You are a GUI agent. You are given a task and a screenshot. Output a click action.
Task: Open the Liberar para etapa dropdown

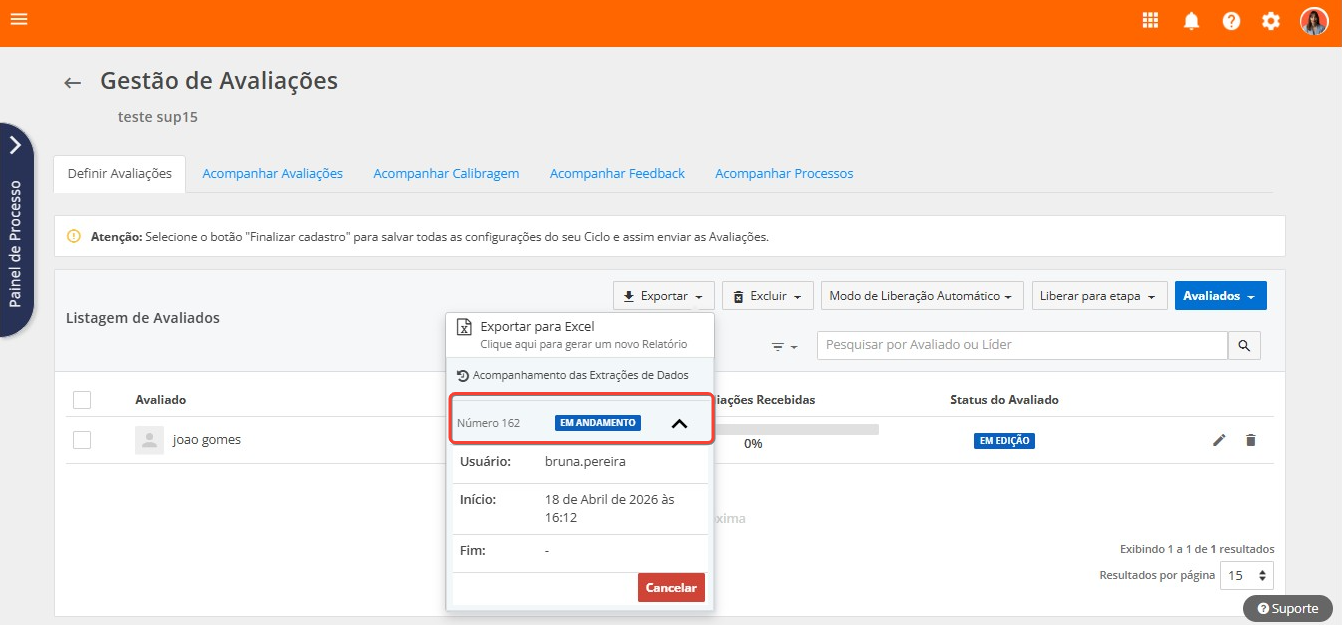pyautogui.click(x=1099, y=296)
